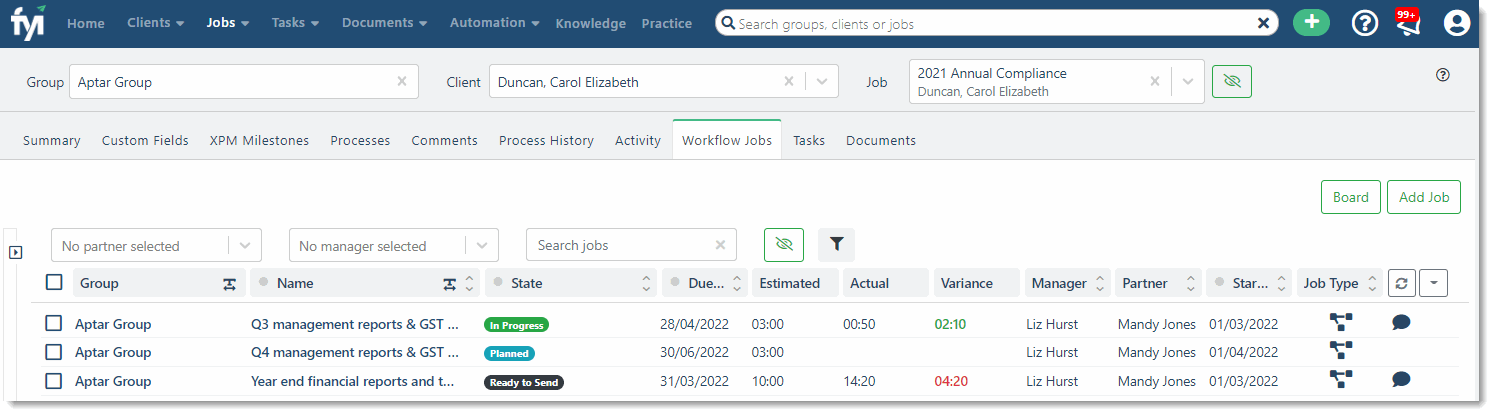Expand the Client dropdown arrow

[822, 82]
